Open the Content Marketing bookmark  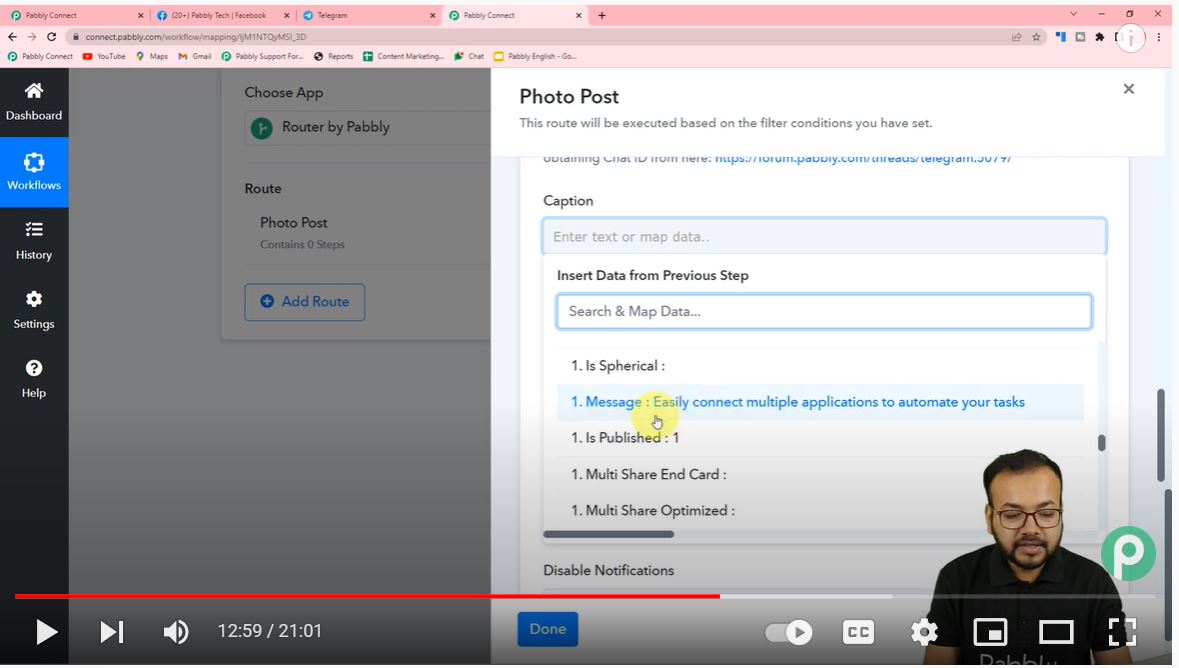(x=404, y=56)
